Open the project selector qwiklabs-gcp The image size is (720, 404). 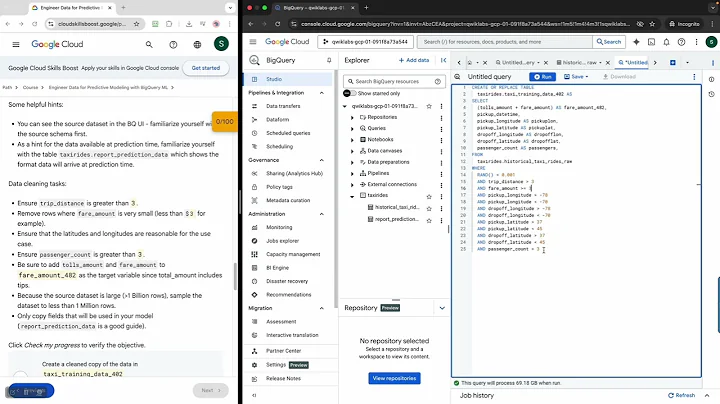pos(366,42)
